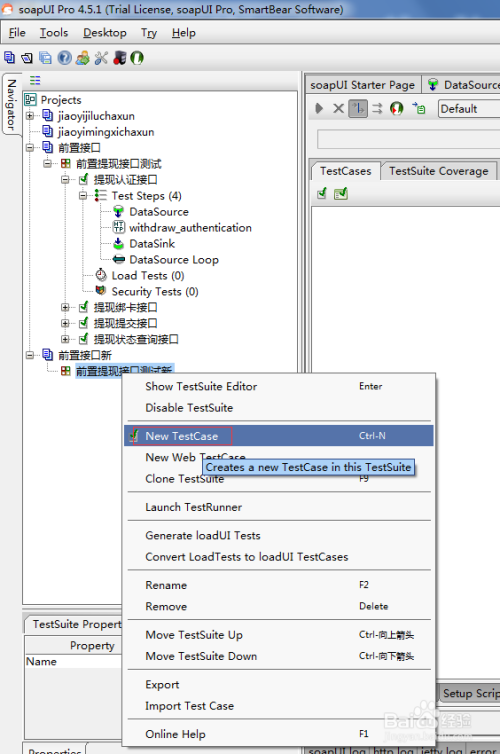This screenshot has height=754, width=500.
Task: Click the DataSource step icon in tree
Action: click(x=118, y=211)
